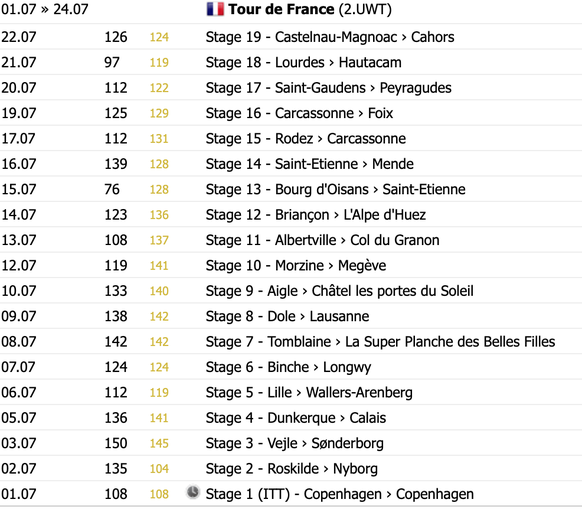
Task: Open Stage 13 Bourg d'Oisans to Saint-Etienne
Action: click(x=336, y=189)
